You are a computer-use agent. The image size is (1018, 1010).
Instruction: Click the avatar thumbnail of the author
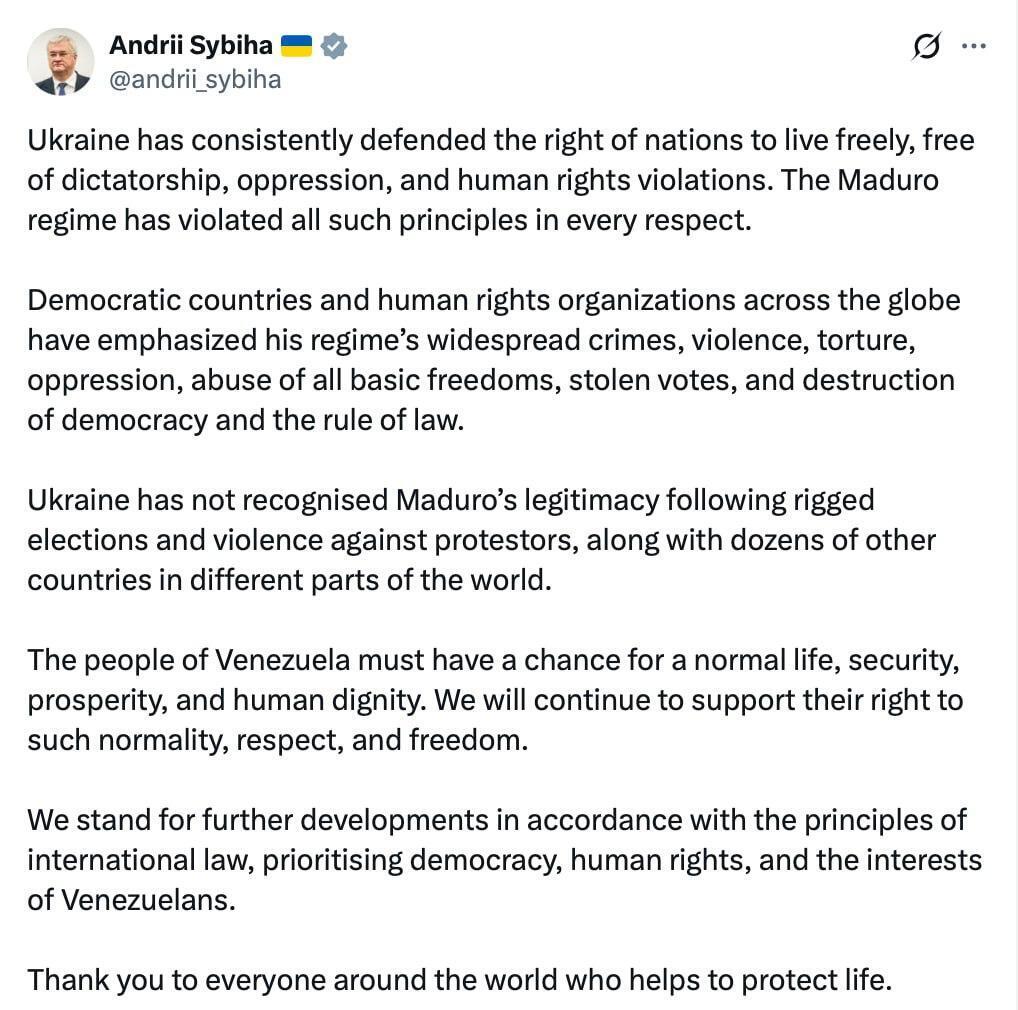61,61
